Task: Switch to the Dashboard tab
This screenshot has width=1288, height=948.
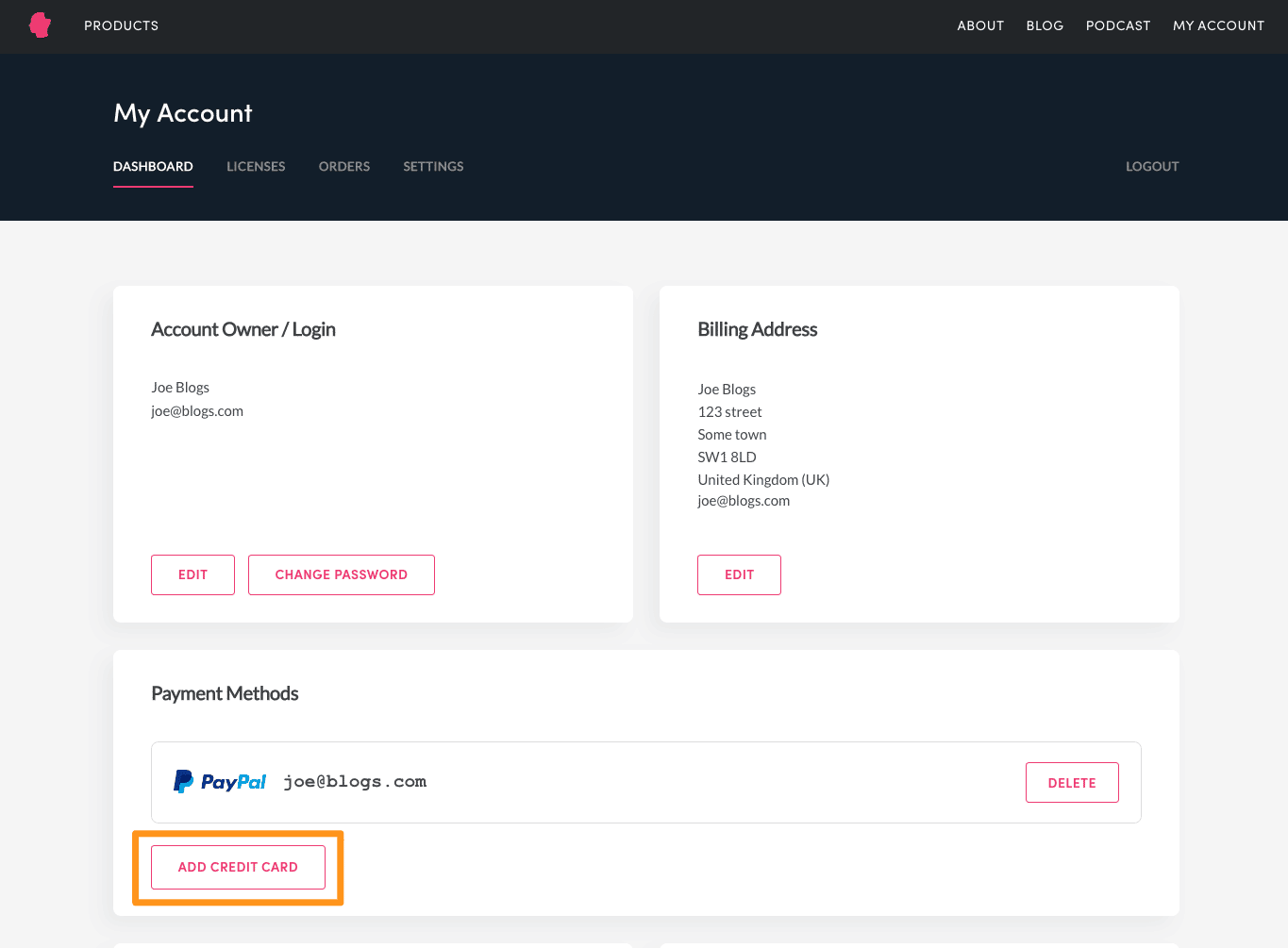Action: pos(153,166)
